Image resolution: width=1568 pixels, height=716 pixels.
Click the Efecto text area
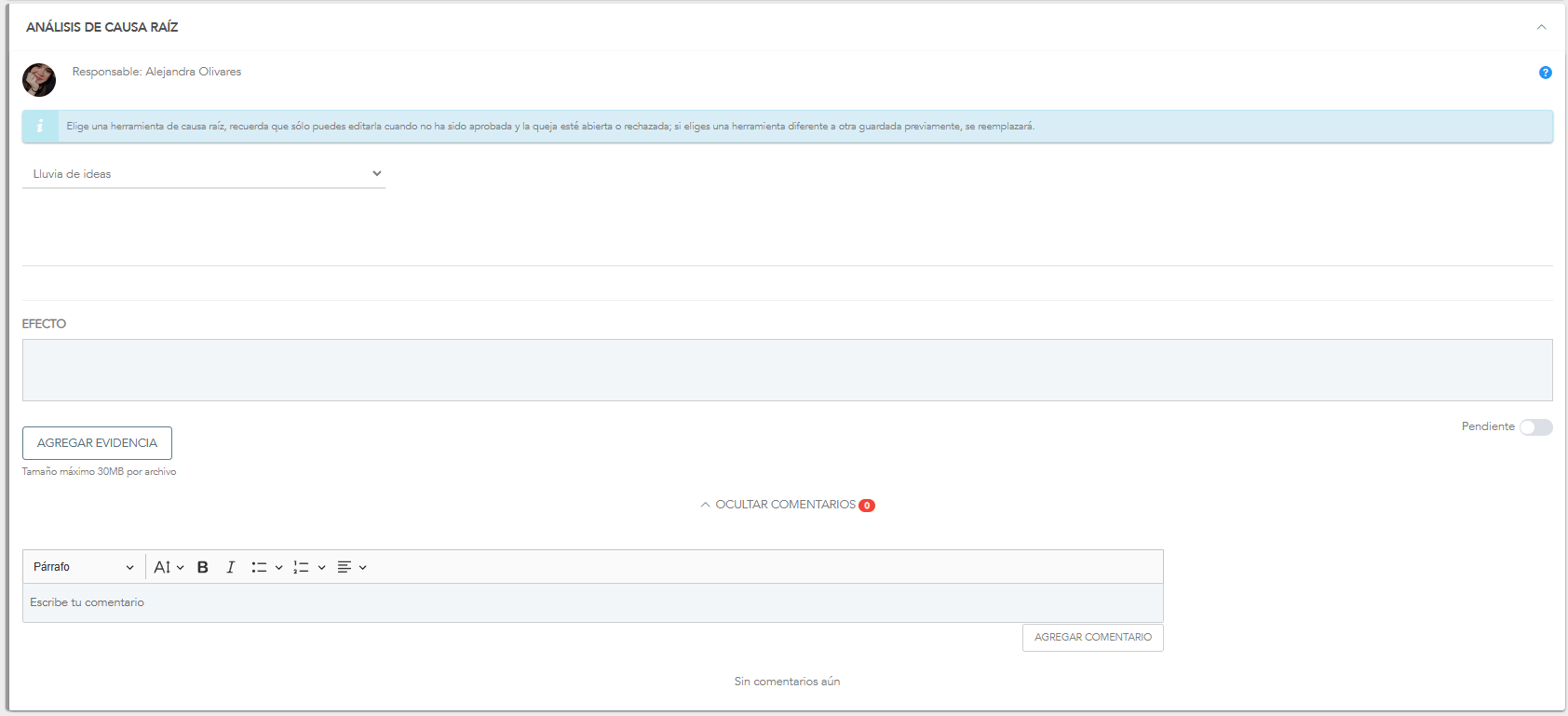pyautogui.click(x=787, y=370)
